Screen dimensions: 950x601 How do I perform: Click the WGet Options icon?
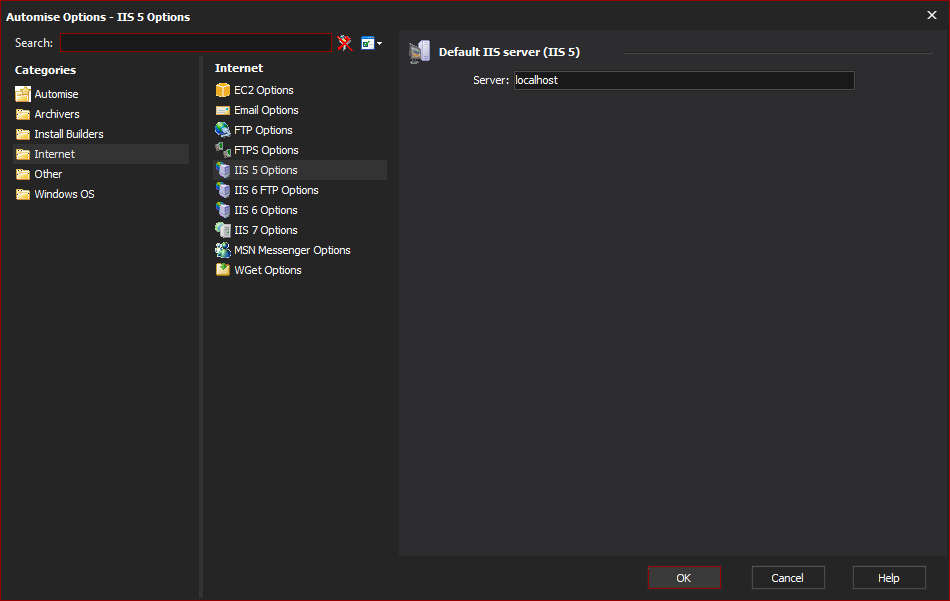223,270
